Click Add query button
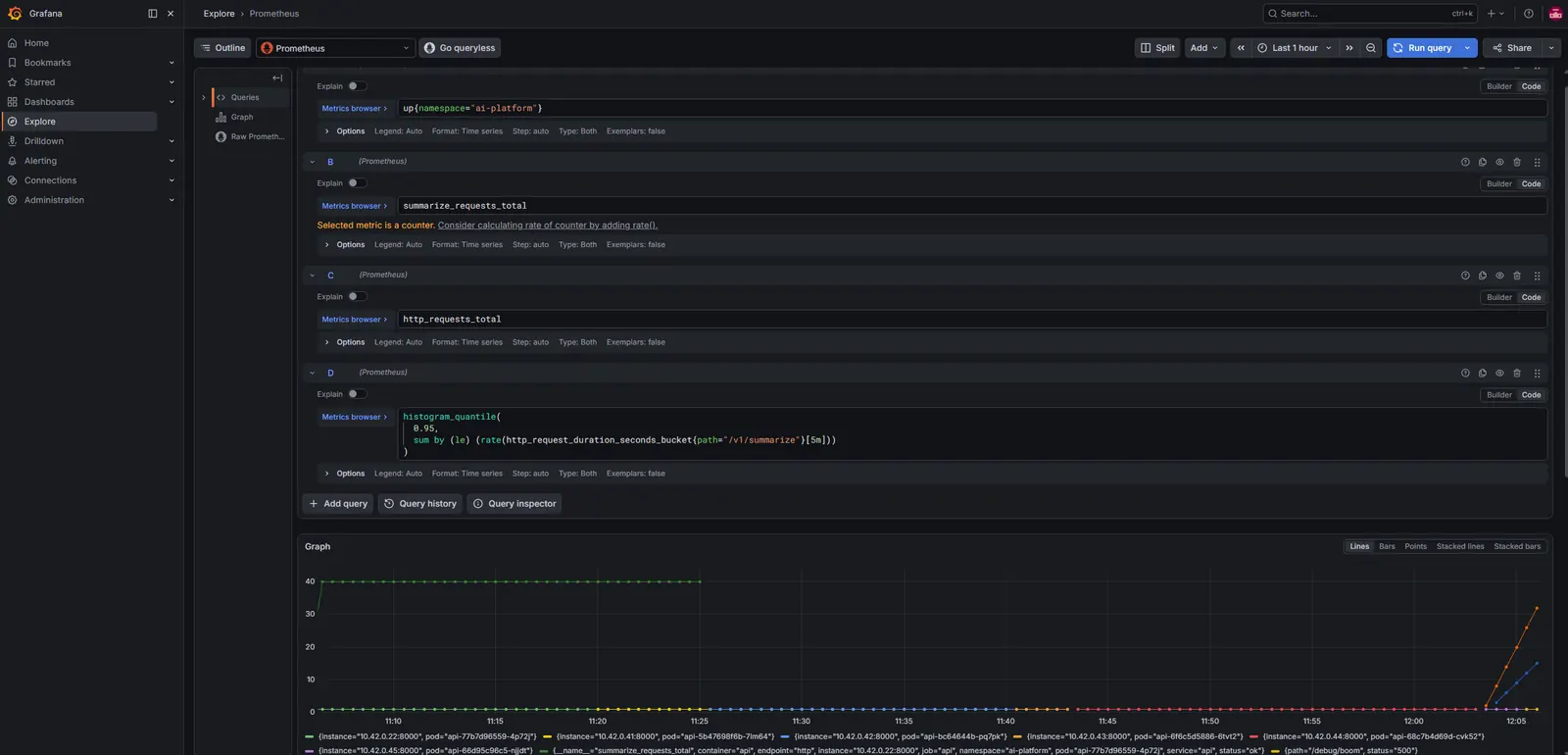The width and height of the screenshot is (1568, 755). pos(338,504)
